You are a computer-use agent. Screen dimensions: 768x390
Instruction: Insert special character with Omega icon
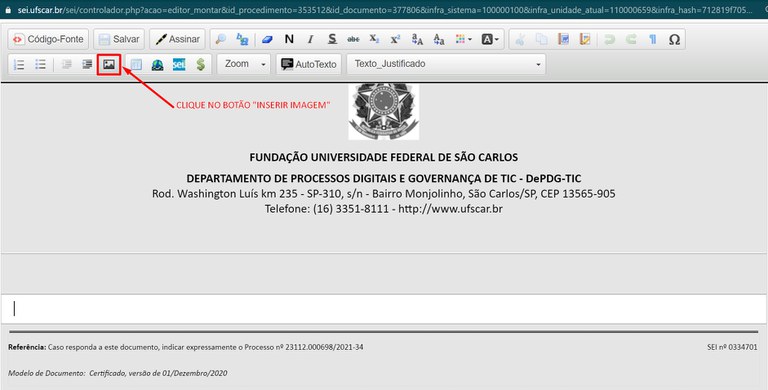(x=674, y=39)
